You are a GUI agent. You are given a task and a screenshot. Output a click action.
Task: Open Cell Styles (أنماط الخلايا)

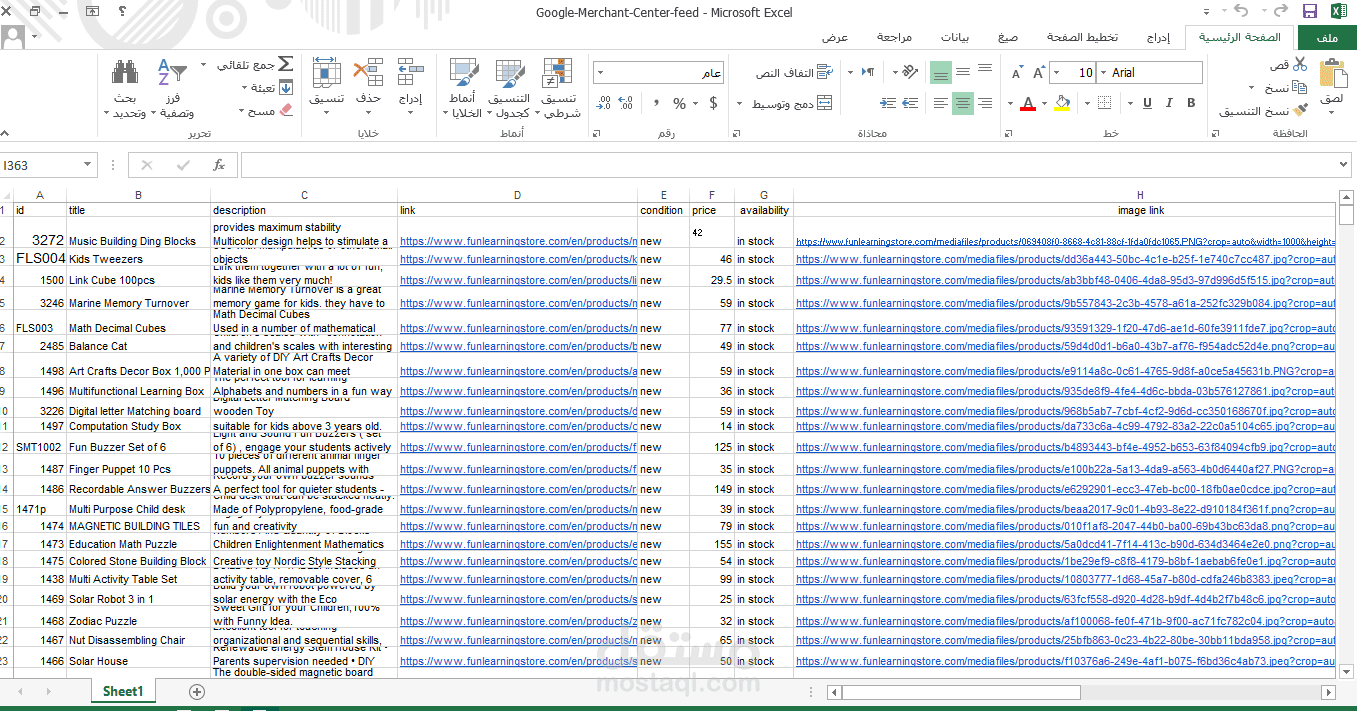(x=462, y=87)
